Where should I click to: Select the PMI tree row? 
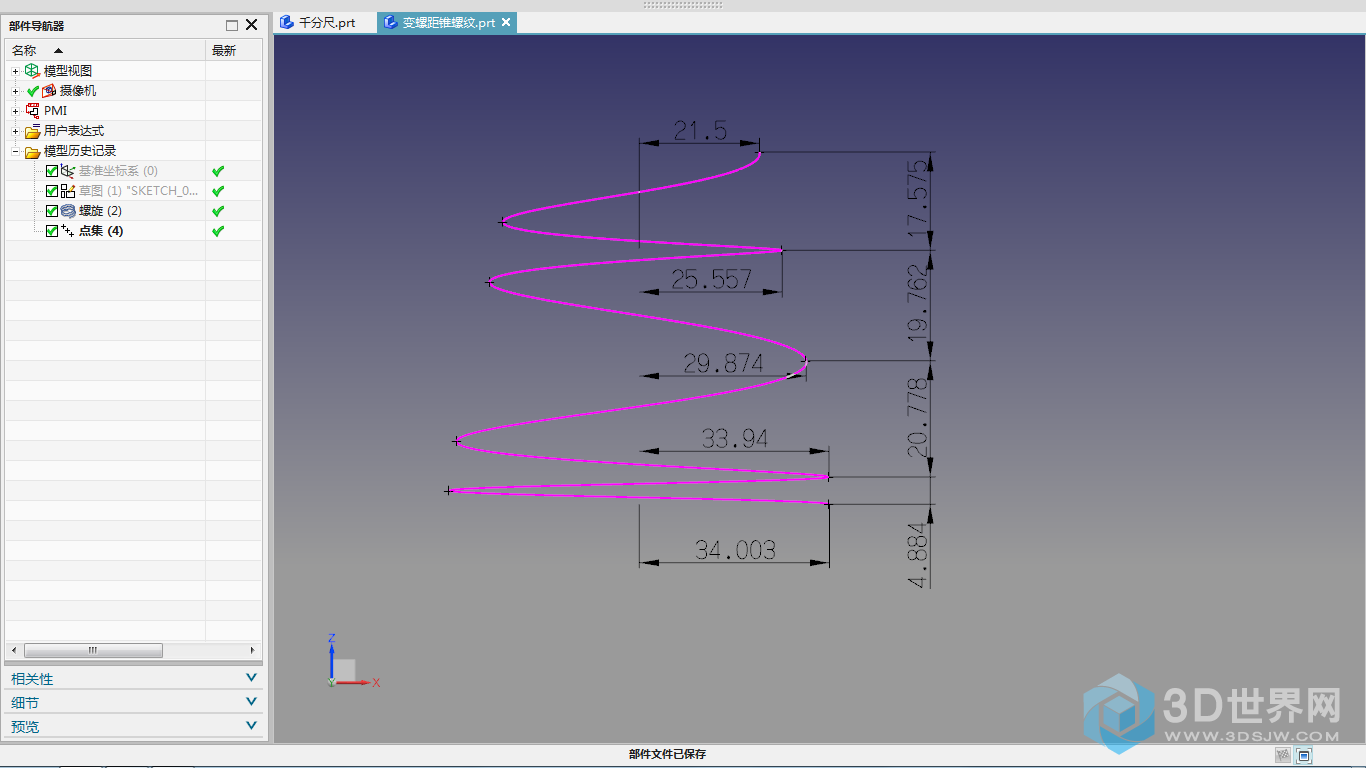(x=133, y=111)
